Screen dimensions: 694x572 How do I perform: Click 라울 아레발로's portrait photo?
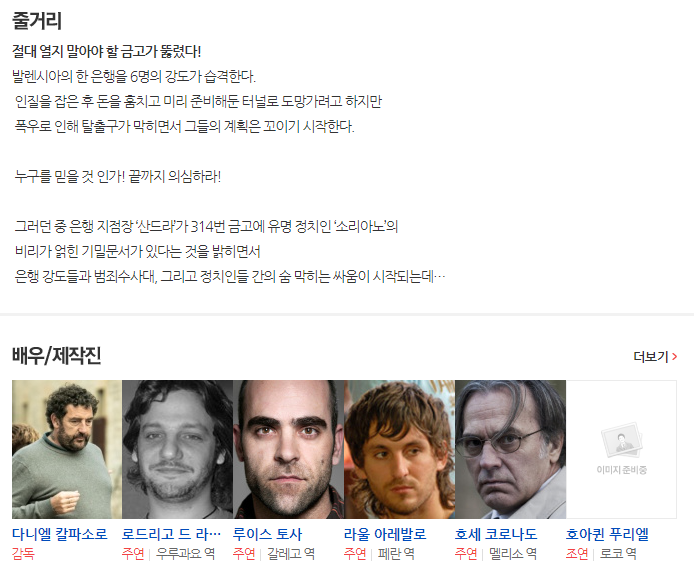click(400, 449)
